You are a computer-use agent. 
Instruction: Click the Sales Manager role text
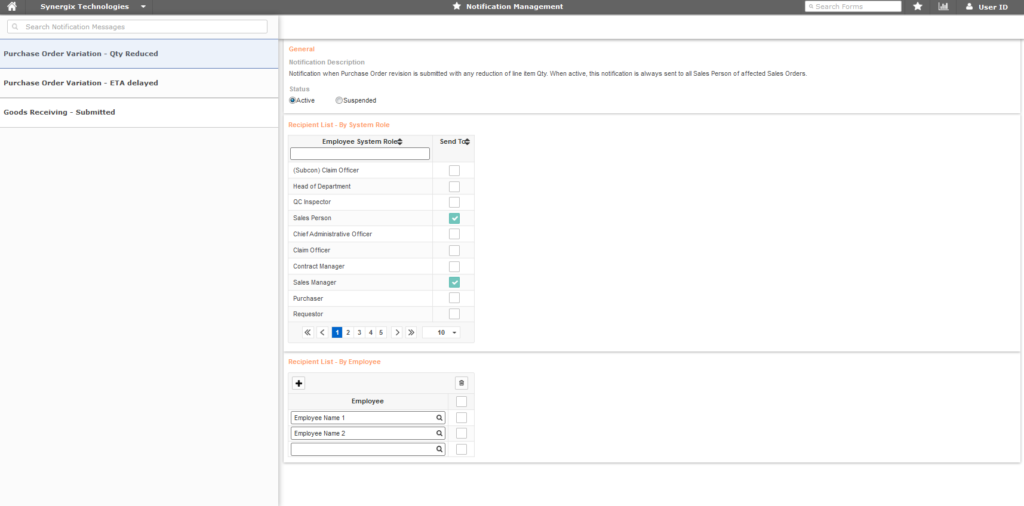click(314, 283)
